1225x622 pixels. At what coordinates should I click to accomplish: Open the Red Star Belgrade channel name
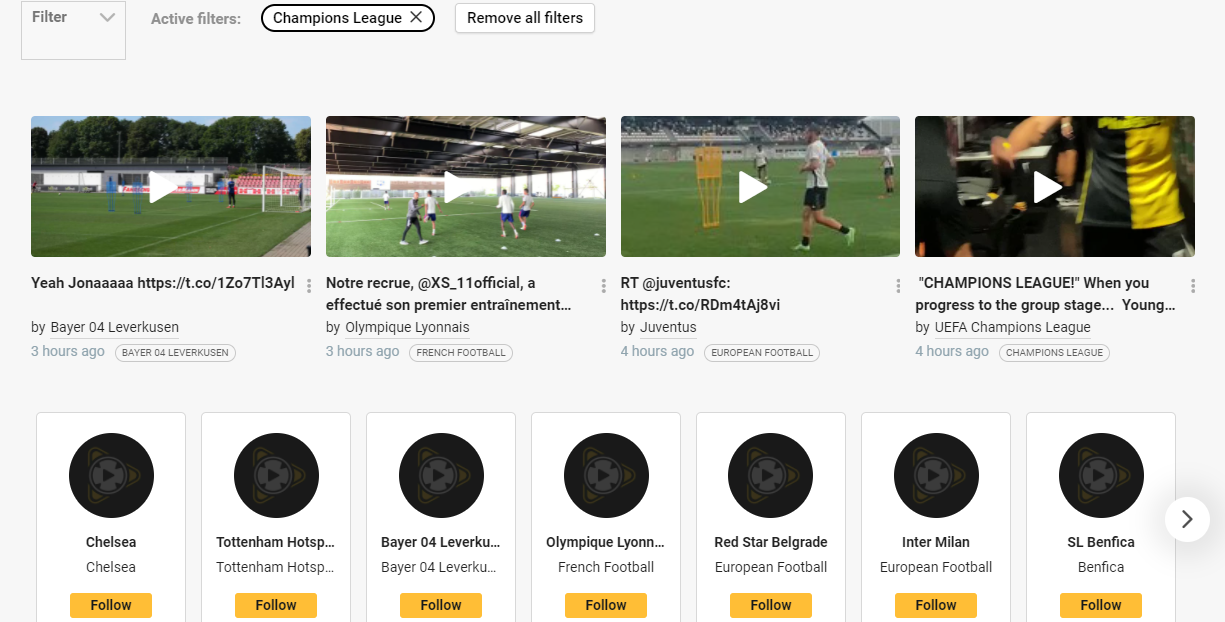771,542
